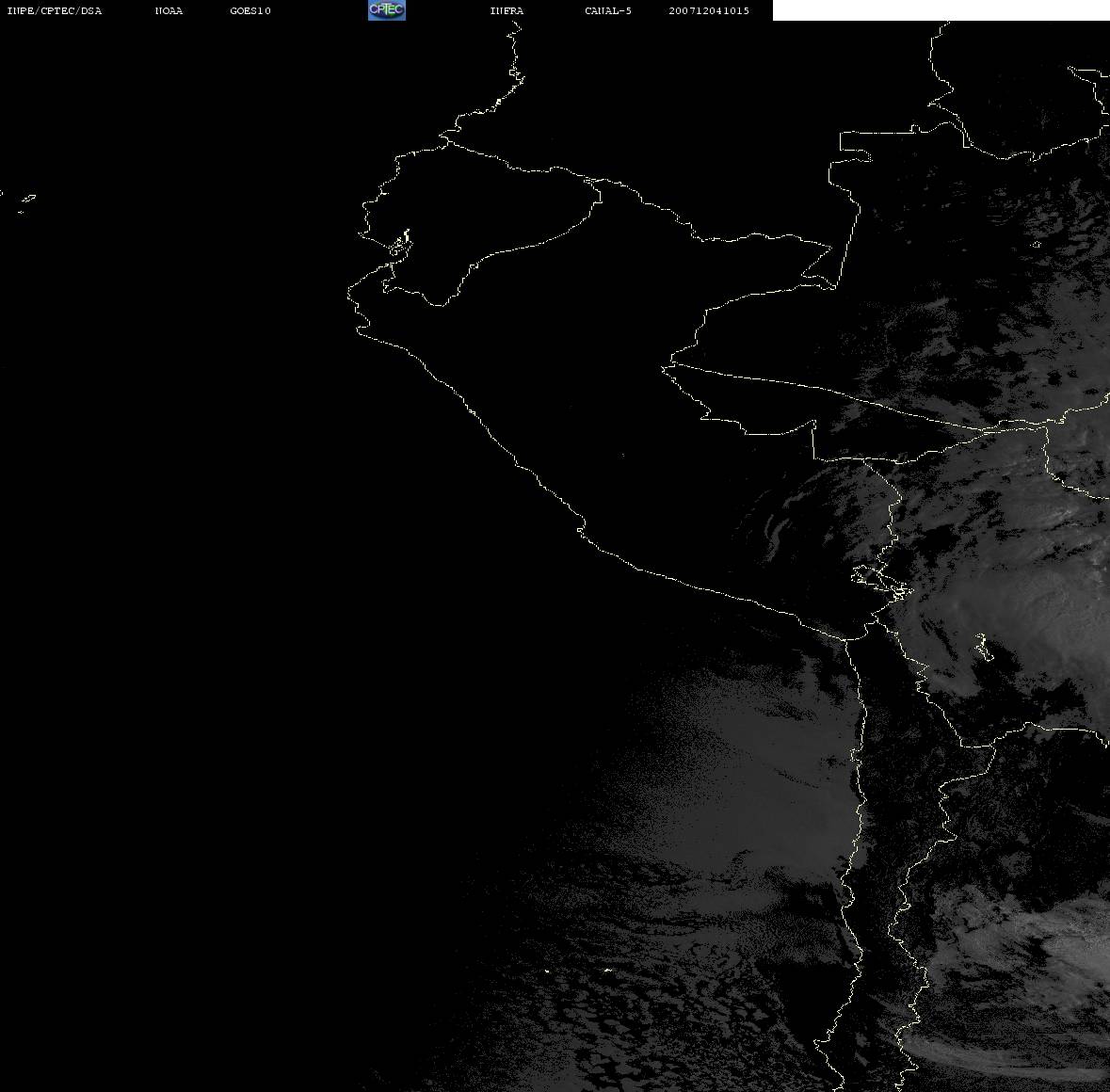This screenshot has height=1092, width=1110.
Task: Click the rippled wave clouds over southeastern Peru
Action: point(786,527)
